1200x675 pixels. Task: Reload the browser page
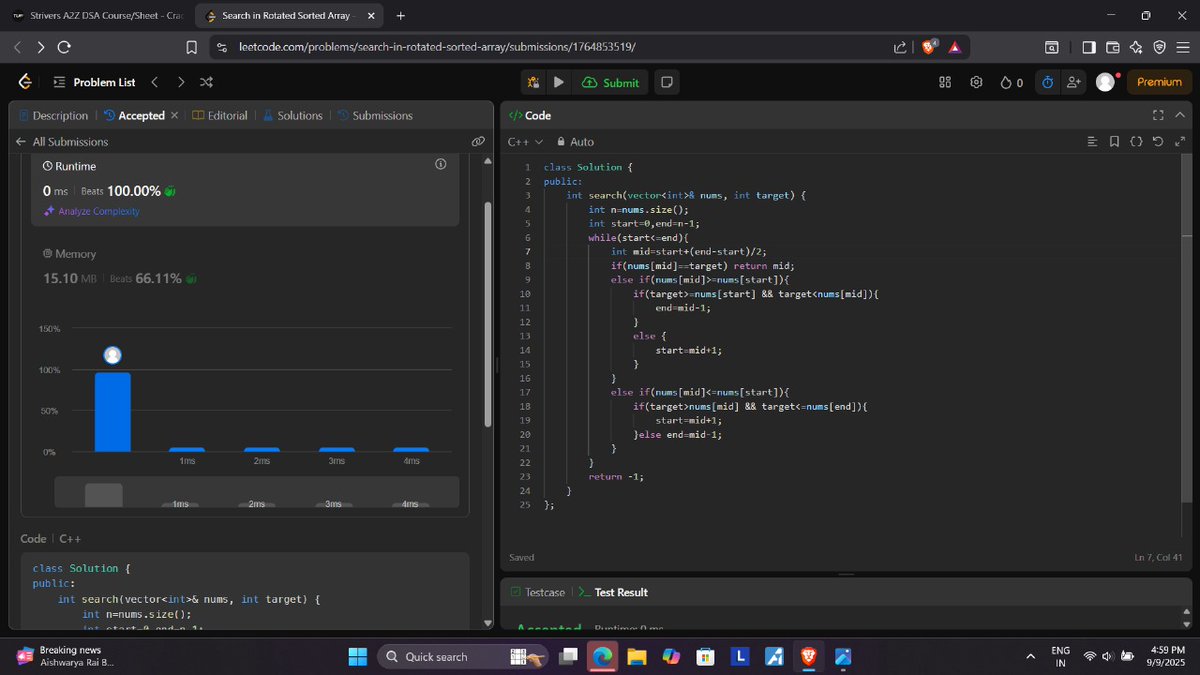coord(64,47)
